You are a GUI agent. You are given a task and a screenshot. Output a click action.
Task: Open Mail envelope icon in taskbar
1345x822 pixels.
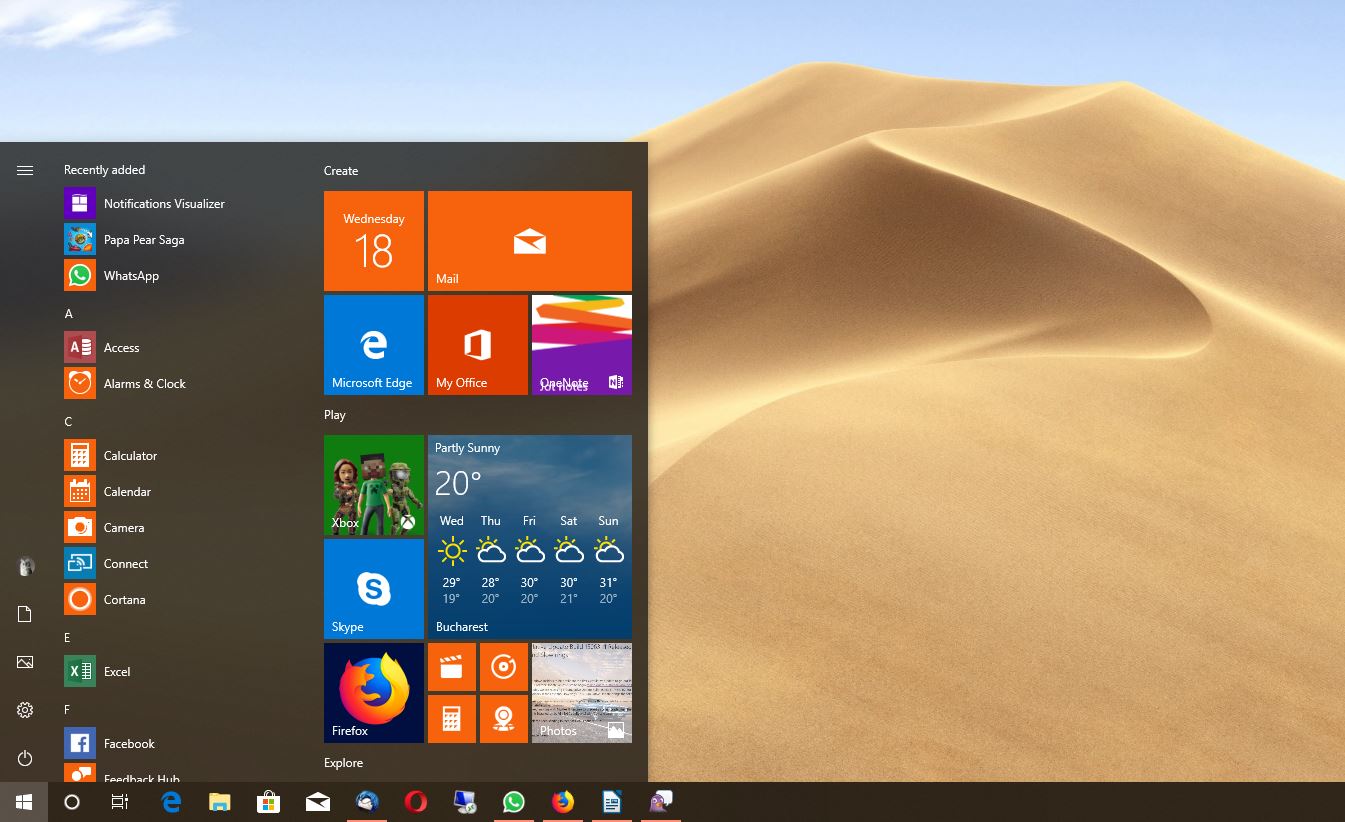[318, 802]
